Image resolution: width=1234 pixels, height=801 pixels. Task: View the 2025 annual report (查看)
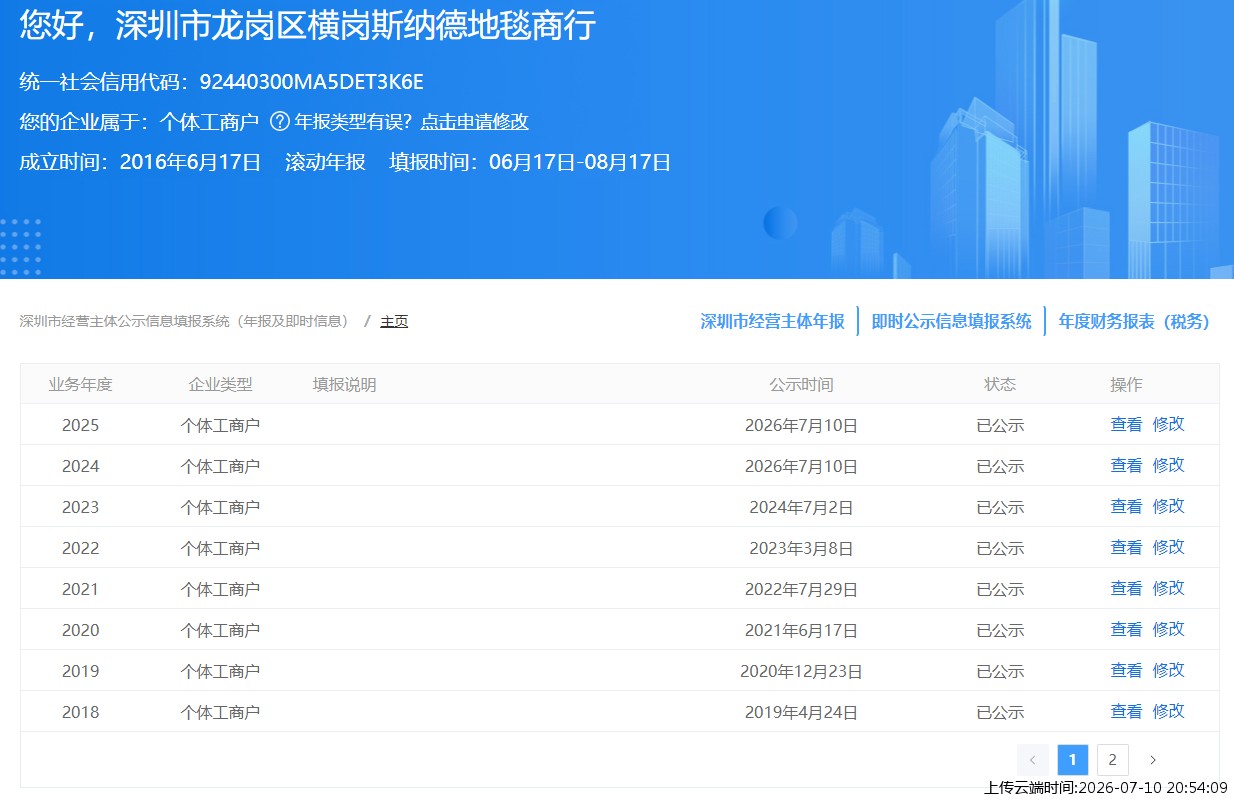point(1126,424)
